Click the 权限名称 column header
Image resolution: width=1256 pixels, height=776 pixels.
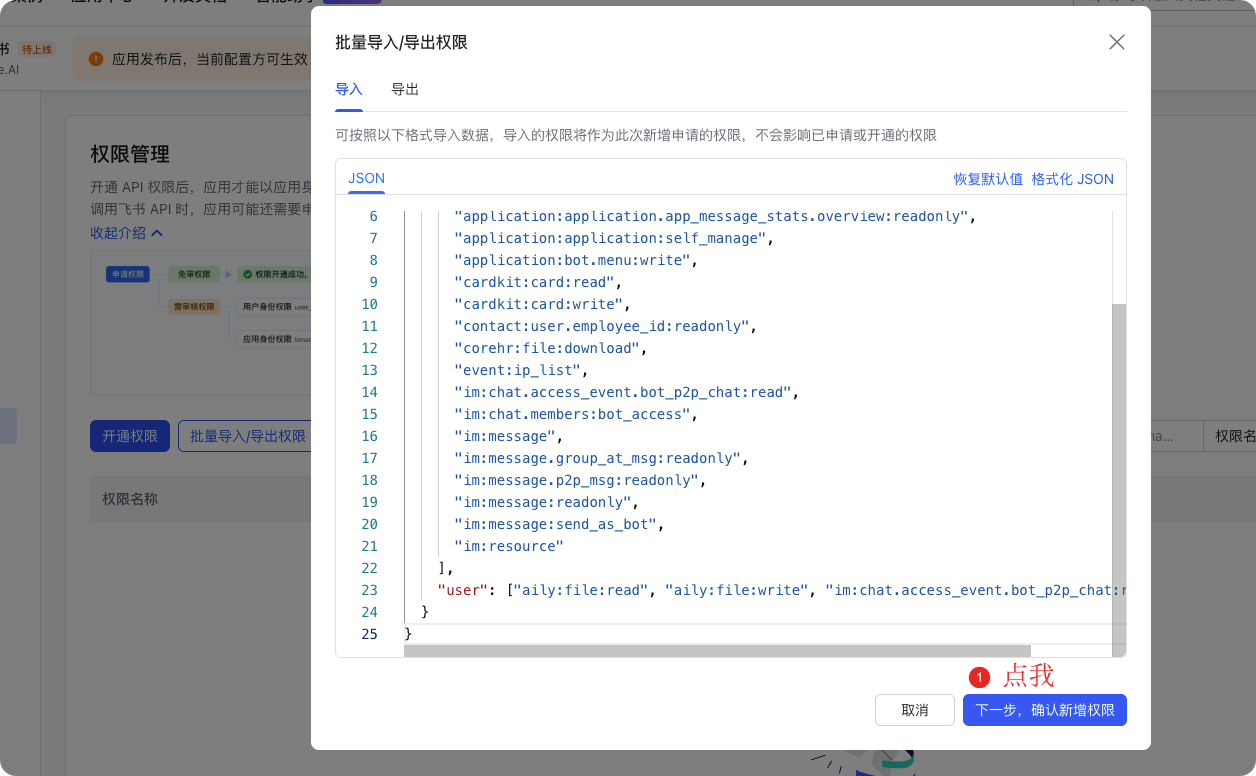pos(130,499)
